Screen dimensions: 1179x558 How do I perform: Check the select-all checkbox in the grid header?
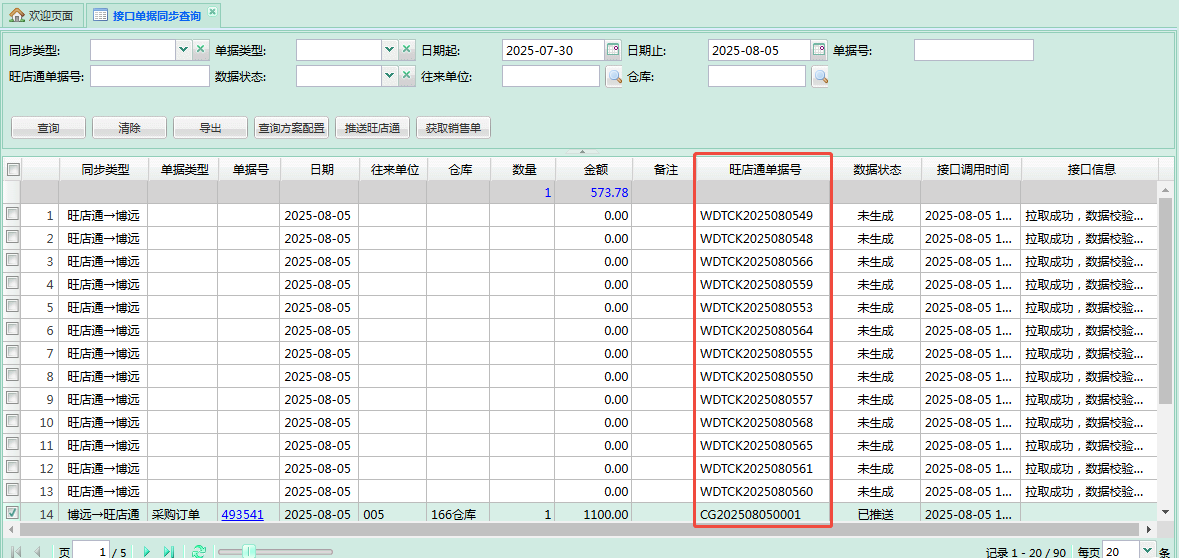(13, 170)
